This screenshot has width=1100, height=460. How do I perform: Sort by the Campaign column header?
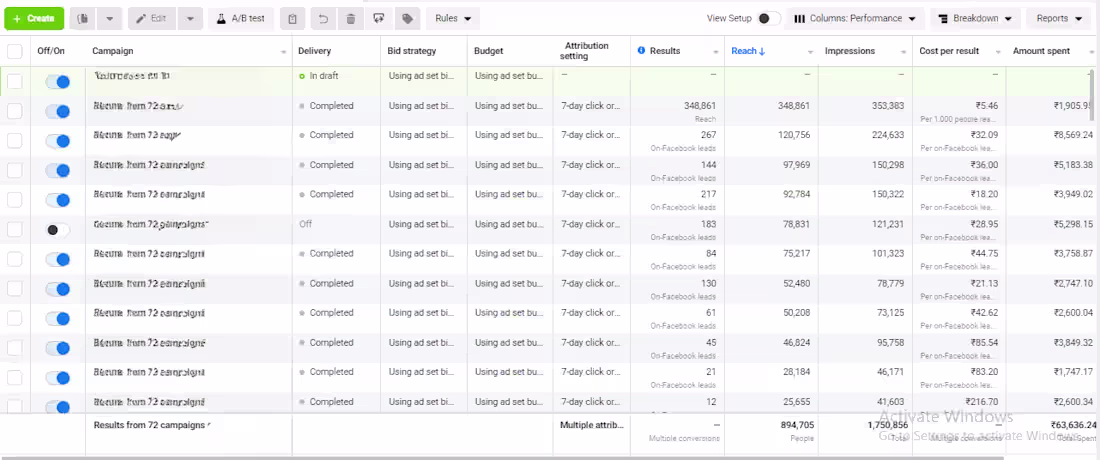112,51
